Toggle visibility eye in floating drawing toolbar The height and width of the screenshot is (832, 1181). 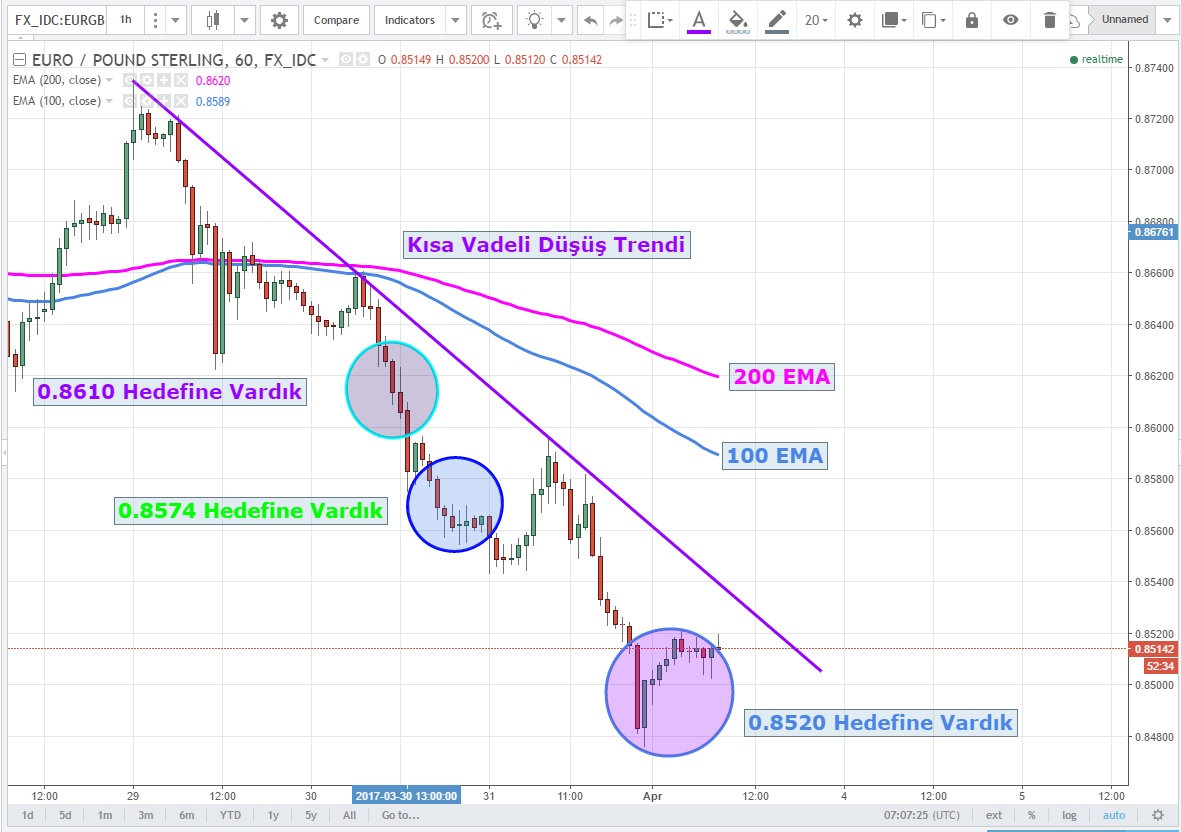pyautogui.click(x=1011, y=20)
